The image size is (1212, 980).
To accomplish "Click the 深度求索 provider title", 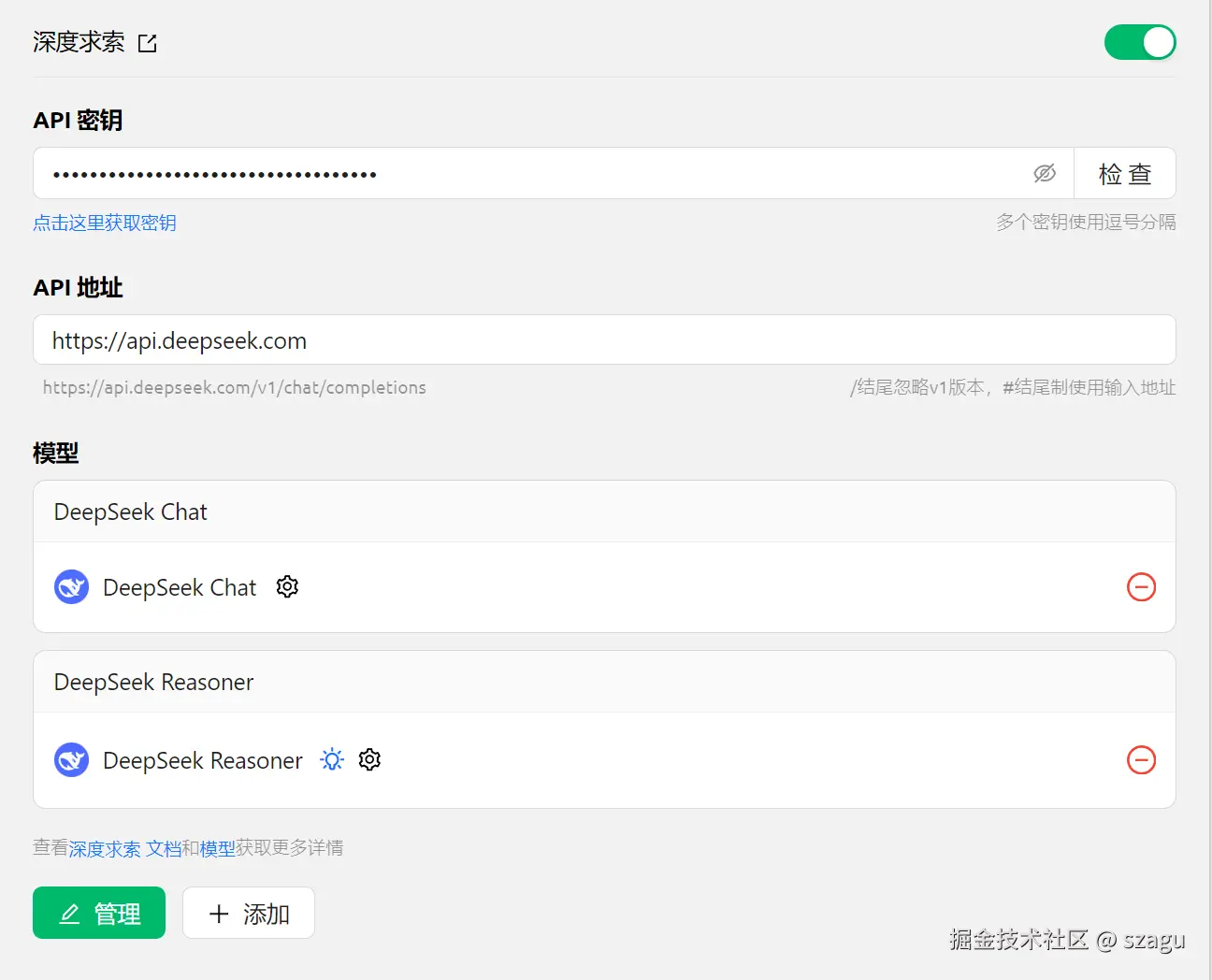I will tap(79, 42).
